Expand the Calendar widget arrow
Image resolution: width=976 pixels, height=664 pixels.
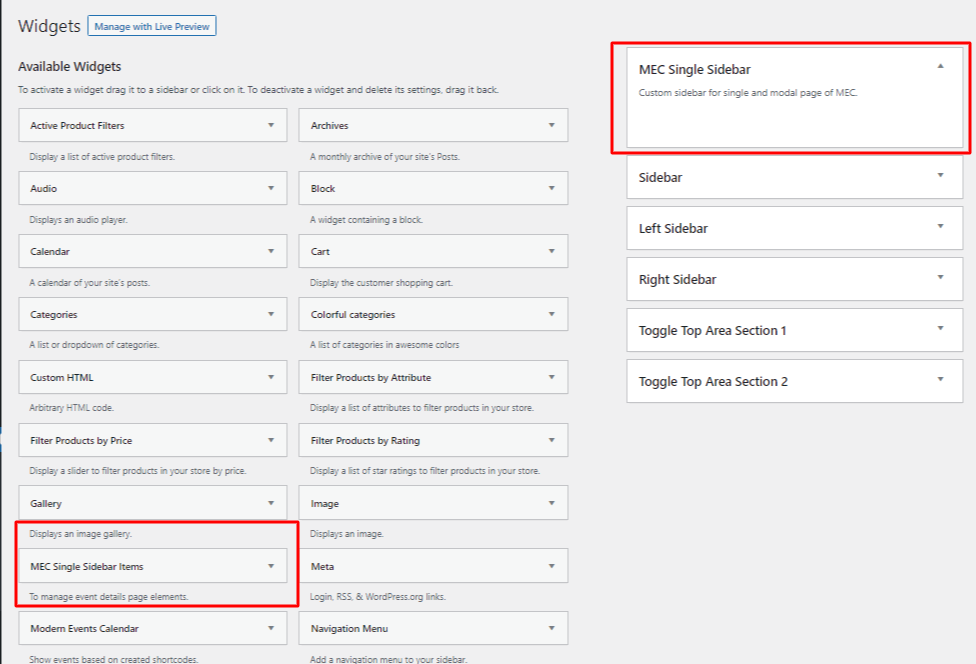(271, 251)
